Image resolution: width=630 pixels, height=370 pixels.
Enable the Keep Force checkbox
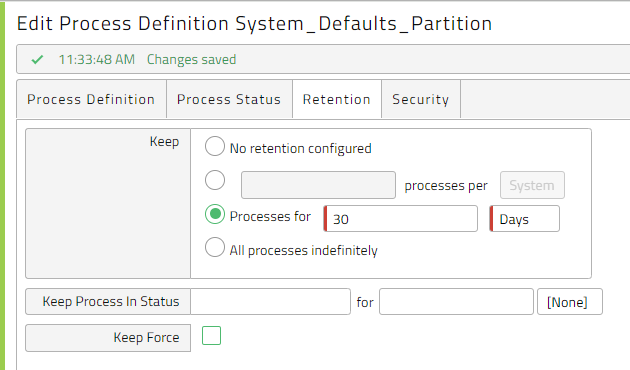pyautogui.click(x=211, y=335)
